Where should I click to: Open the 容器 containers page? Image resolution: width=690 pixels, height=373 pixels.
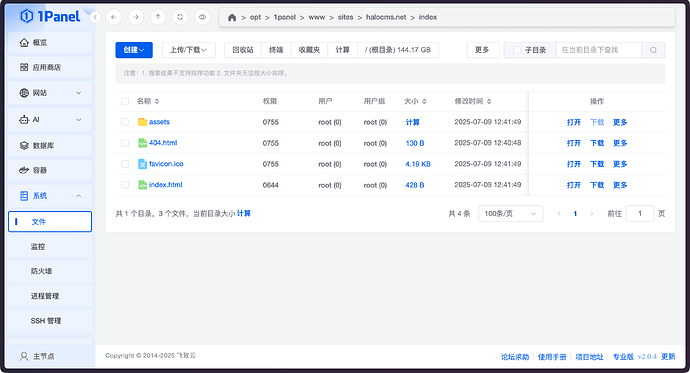point(50,170)
